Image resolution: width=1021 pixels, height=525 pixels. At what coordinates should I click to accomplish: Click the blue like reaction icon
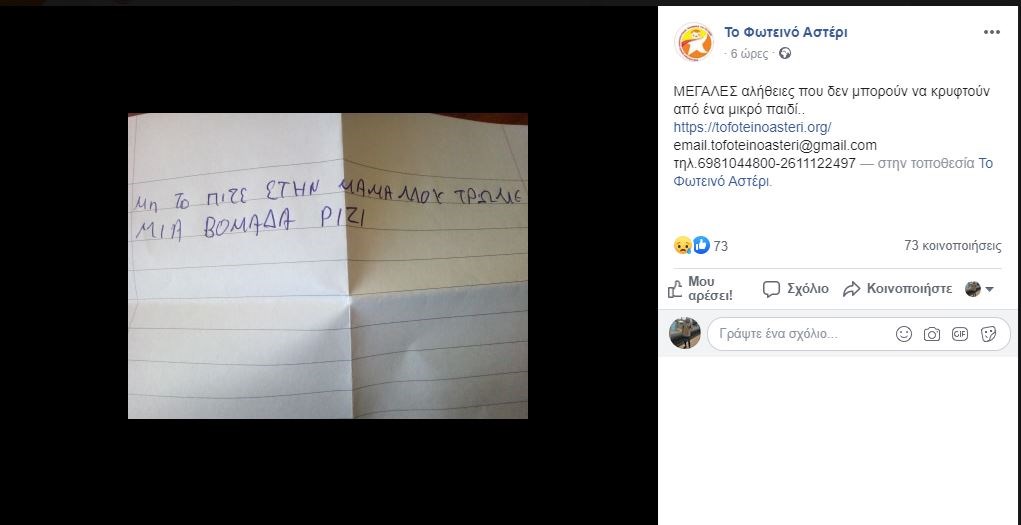pos(701,245)
